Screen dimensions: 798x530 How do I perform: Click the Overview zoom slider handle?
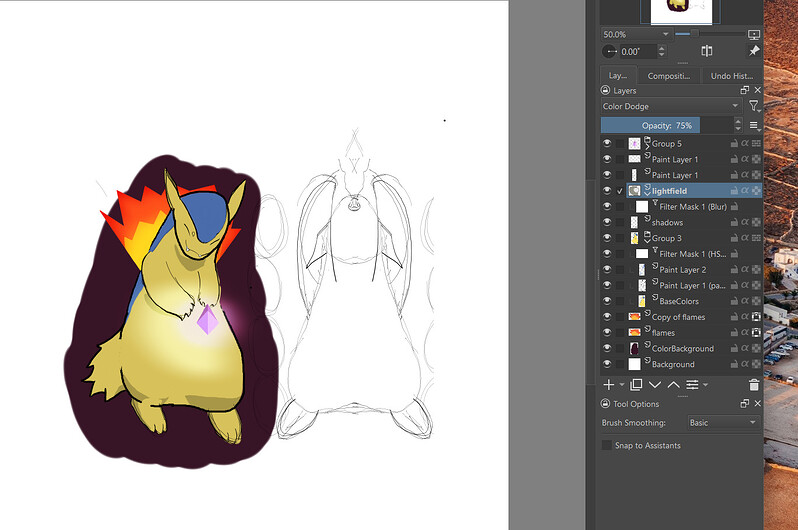click(x=694, y=34)
